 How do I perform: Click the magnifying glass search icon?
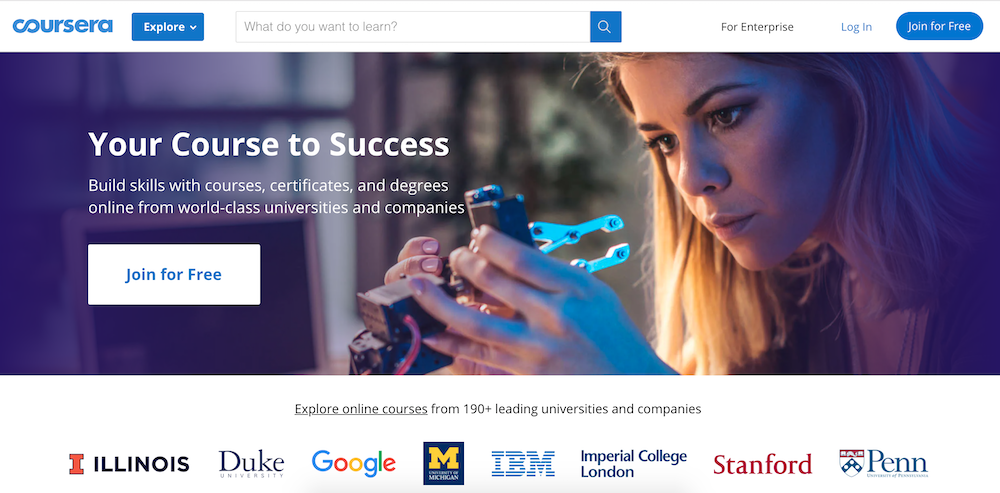[605, 27]
